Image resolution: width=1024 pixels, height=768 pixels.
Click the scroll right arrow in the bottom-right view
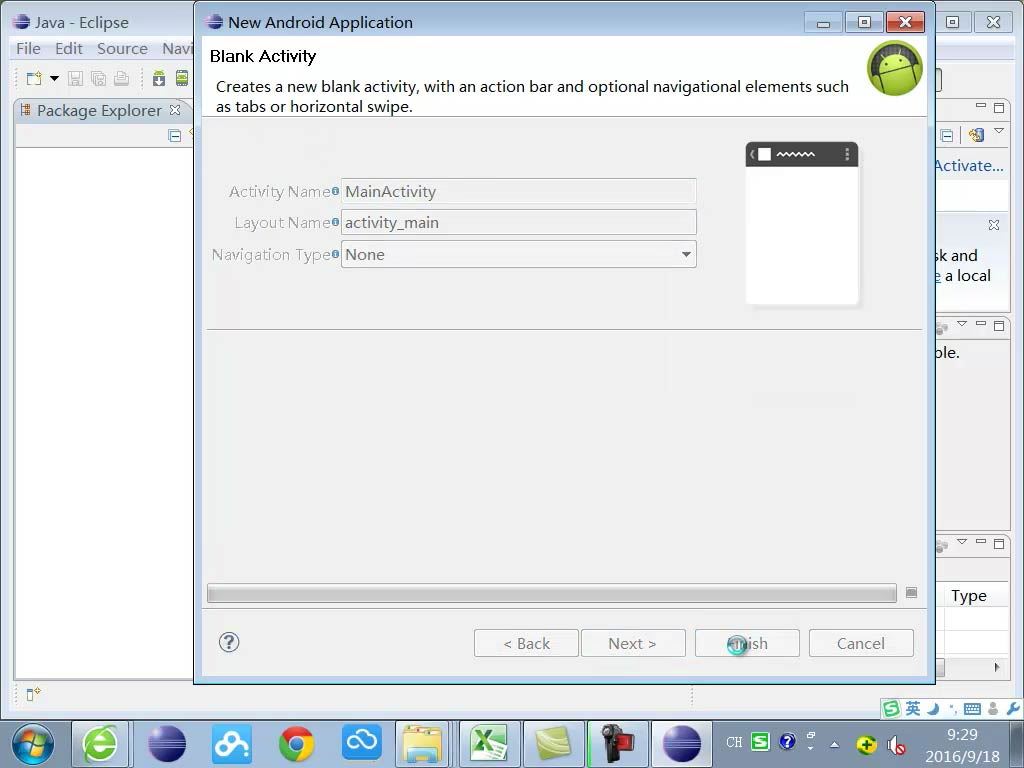[997, 667]
